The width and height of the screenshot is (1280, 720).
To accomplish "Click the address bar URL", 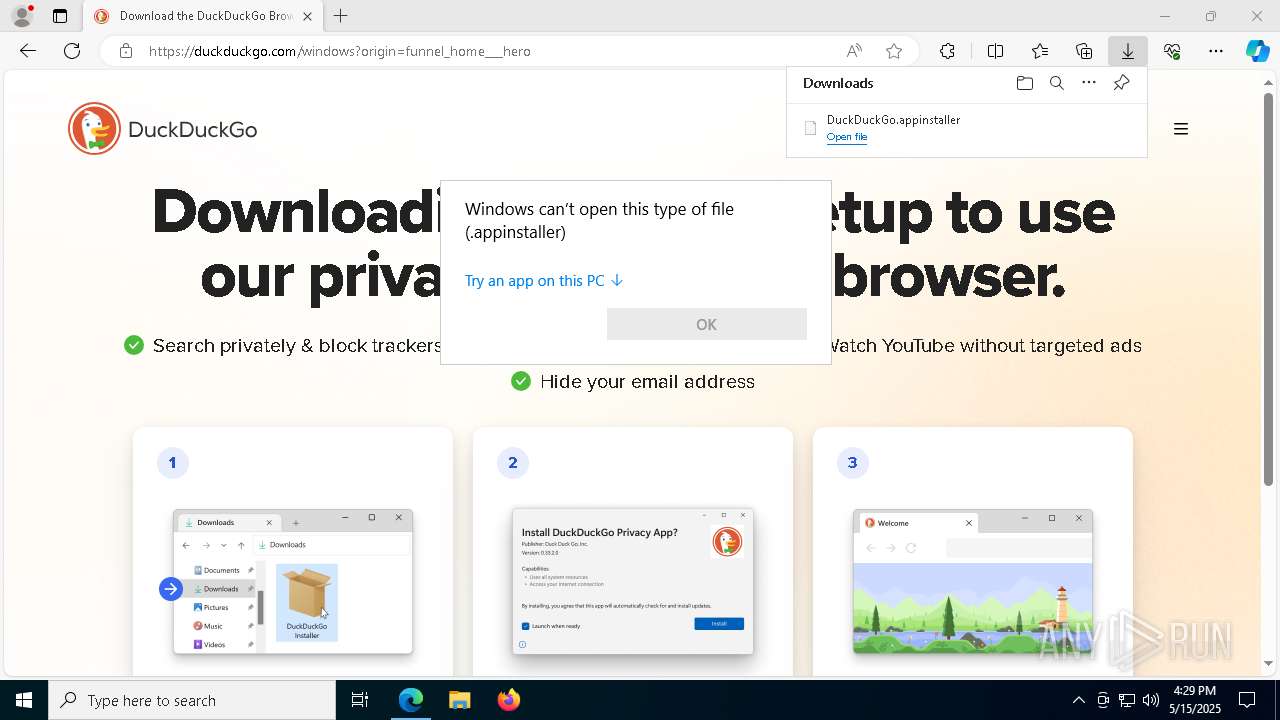I will point(340,51).
